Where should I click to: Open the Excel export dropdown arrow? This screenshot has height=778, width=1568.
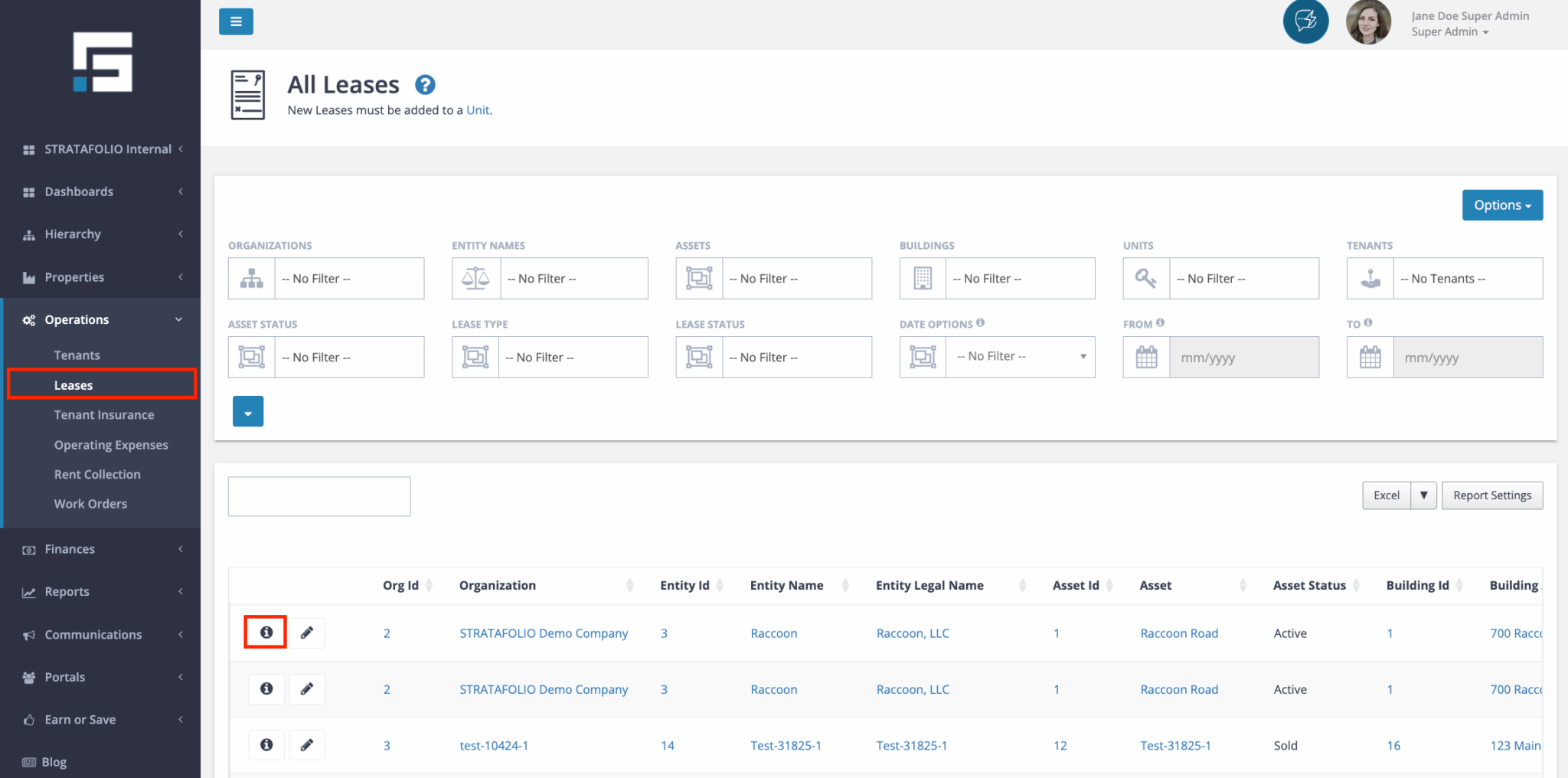tap(1423, 495)
